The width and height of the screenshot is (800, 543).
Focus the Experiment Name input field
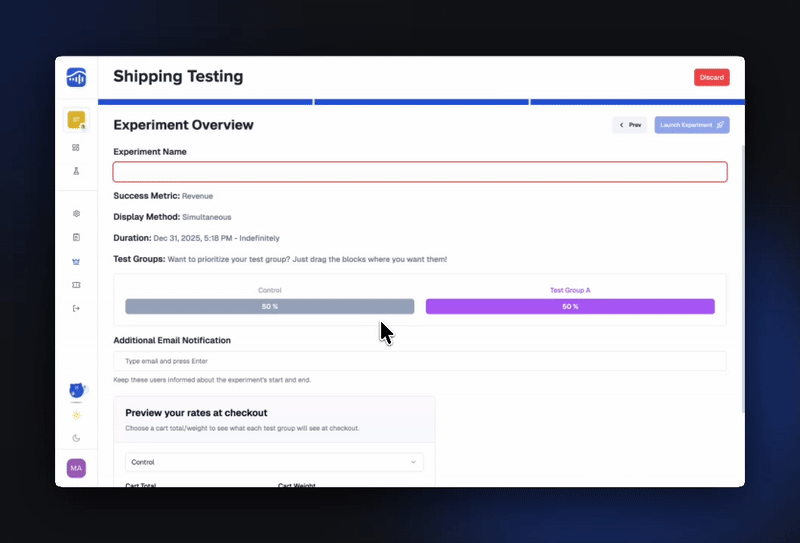click(420, 172)
